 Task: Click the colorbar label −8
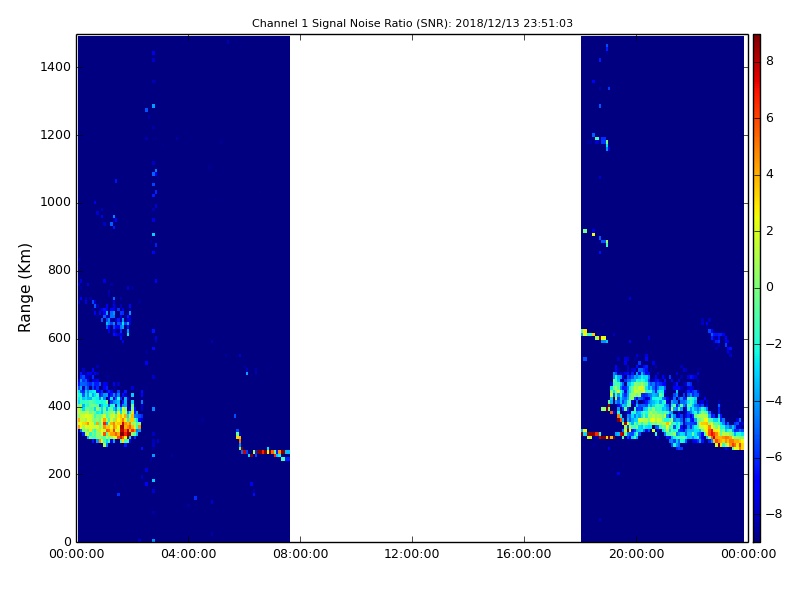point(773,514)
